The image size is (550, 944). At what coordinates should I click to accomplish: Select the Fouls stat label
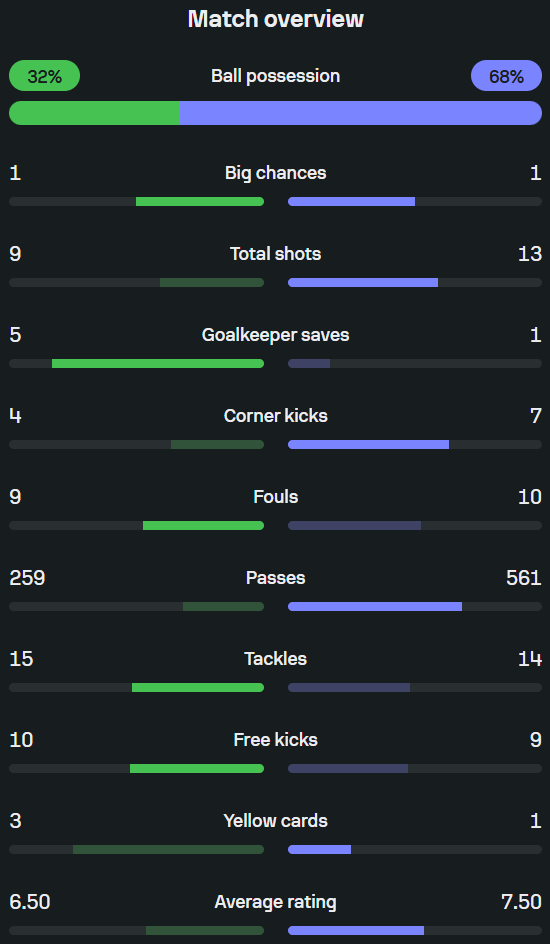(x=276, y=497)
